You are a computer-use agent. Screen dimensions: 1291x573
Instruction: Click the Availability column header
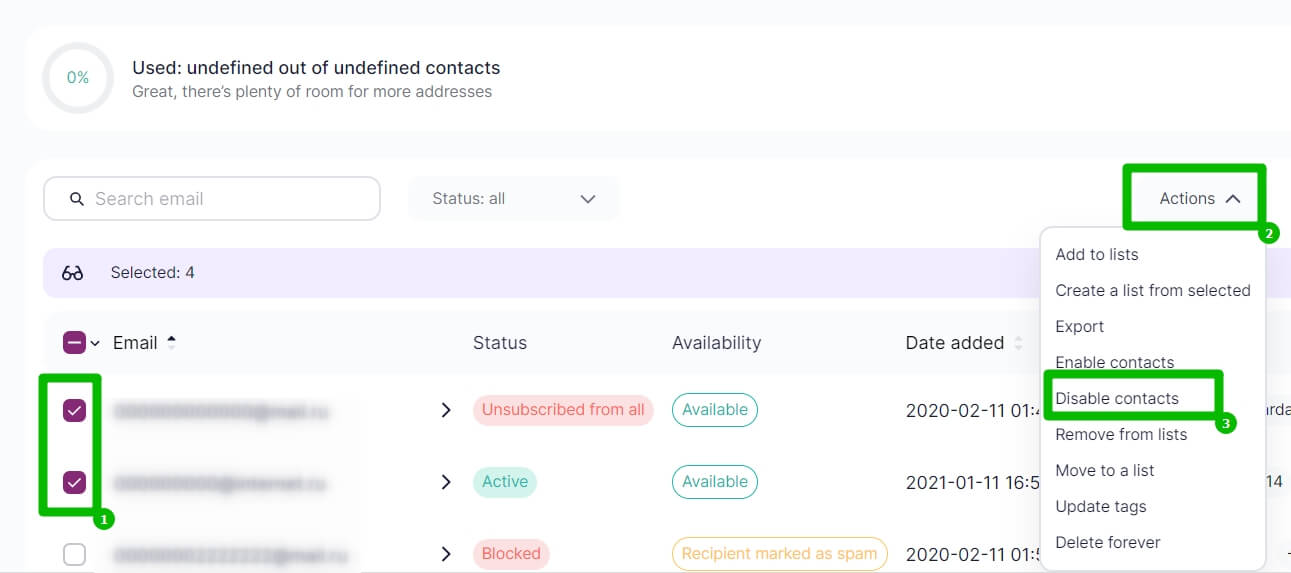tap(716, 343)
